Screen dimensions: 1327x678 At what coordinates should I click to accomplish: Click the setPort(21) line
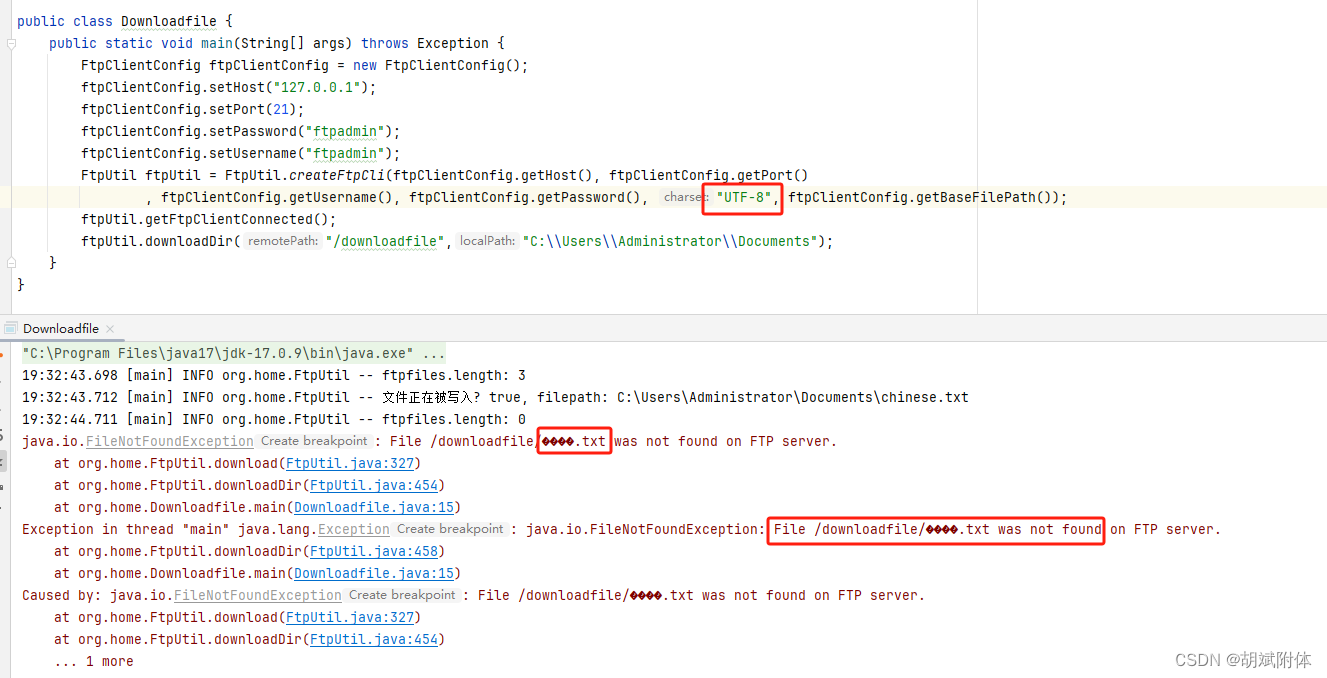(193, 109)
